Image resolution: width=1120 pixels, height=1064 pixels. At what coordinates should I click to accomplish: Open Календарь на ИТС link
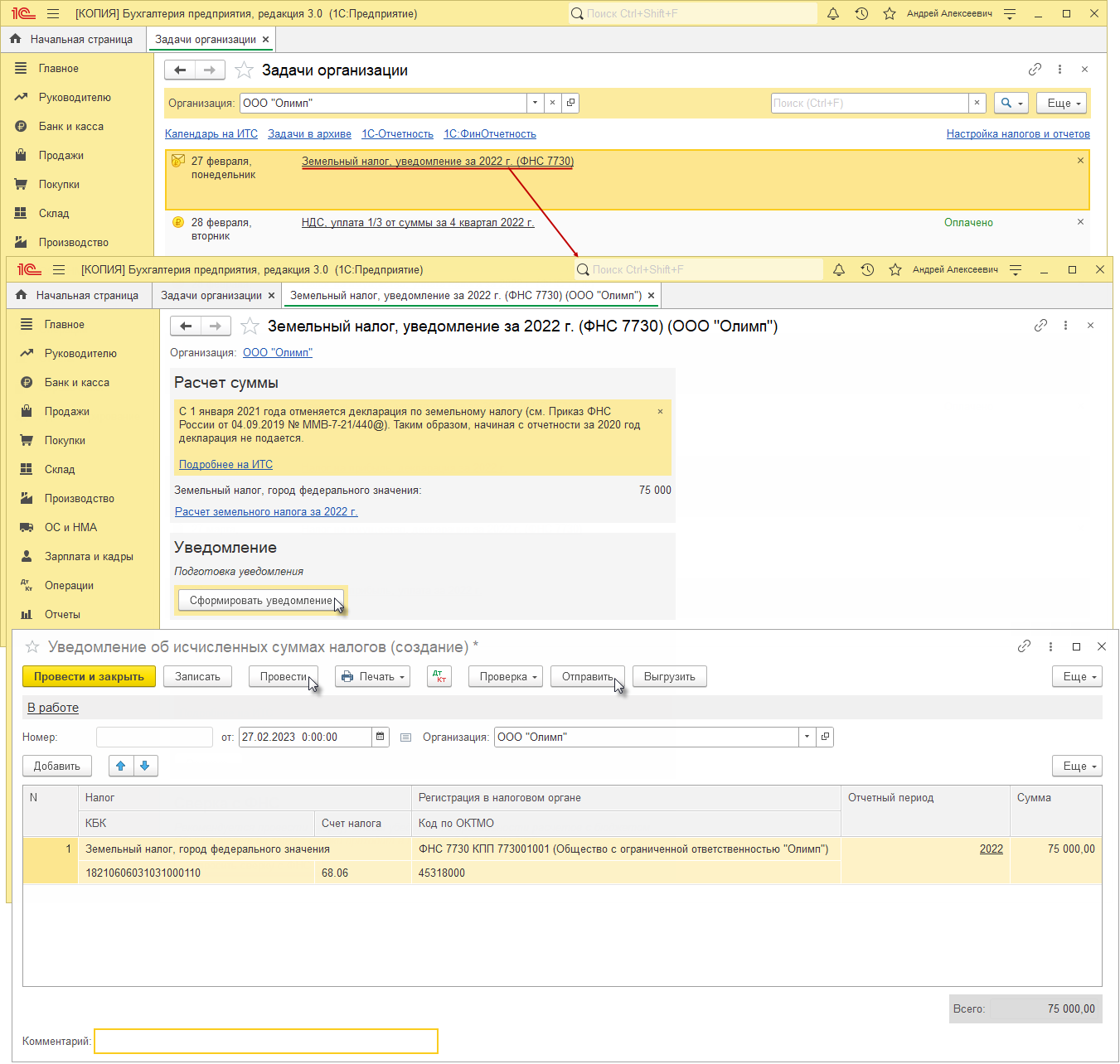211,133
